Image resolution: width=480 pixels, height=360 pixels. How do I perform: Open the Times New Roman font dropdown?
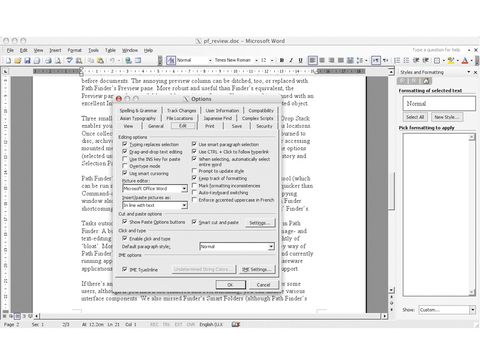point(256,60)
